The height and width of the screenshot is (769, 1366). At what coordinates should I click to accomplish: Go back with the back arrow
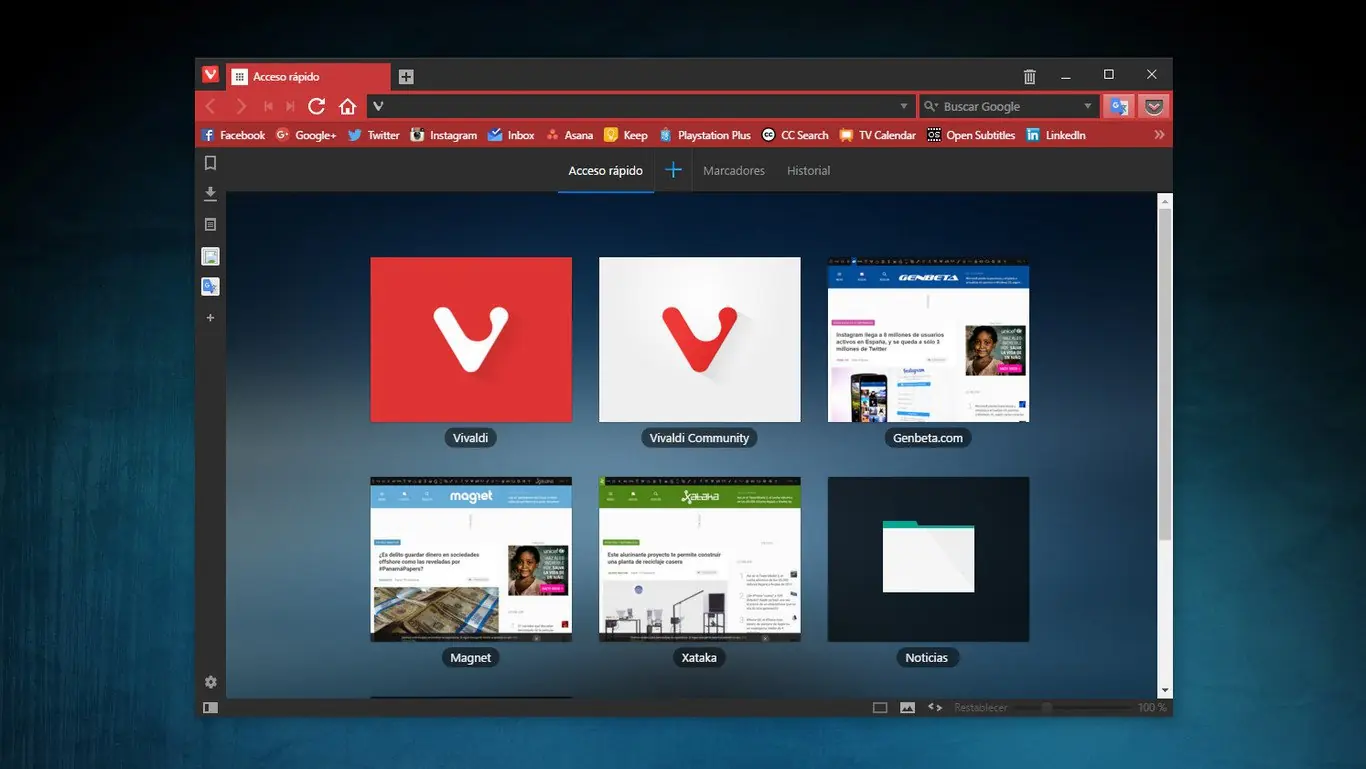tap(210, 106)
